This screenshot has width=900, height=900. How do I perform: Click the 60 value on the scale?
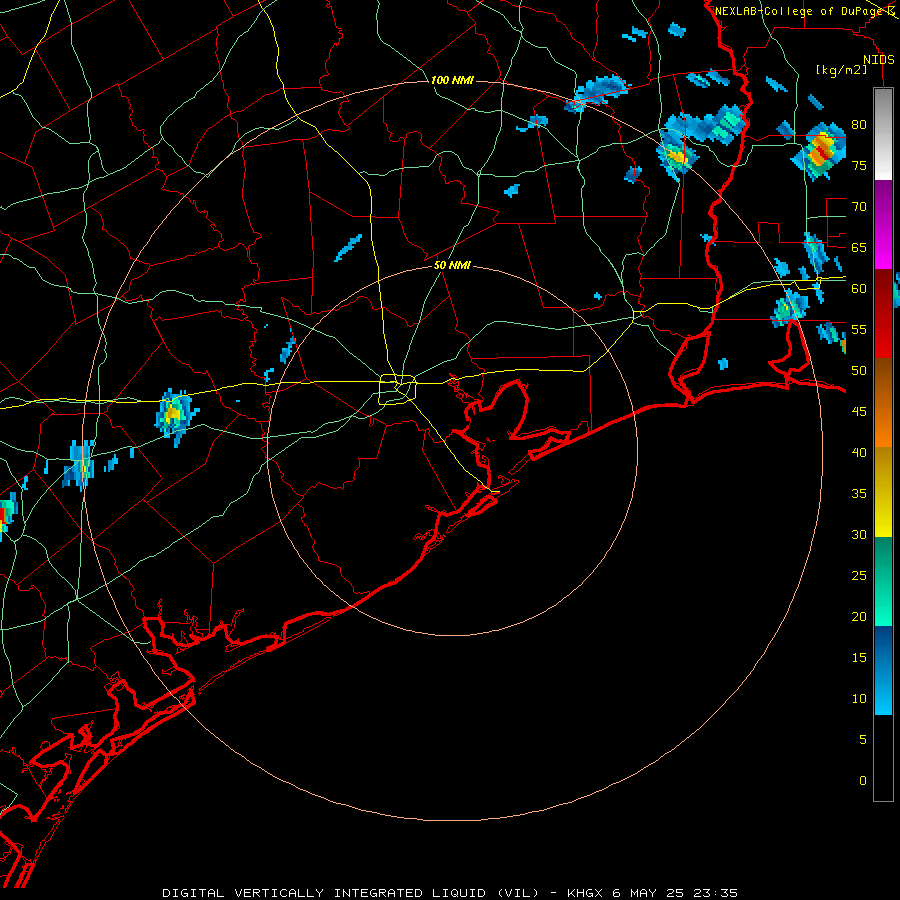click(859, 289)
